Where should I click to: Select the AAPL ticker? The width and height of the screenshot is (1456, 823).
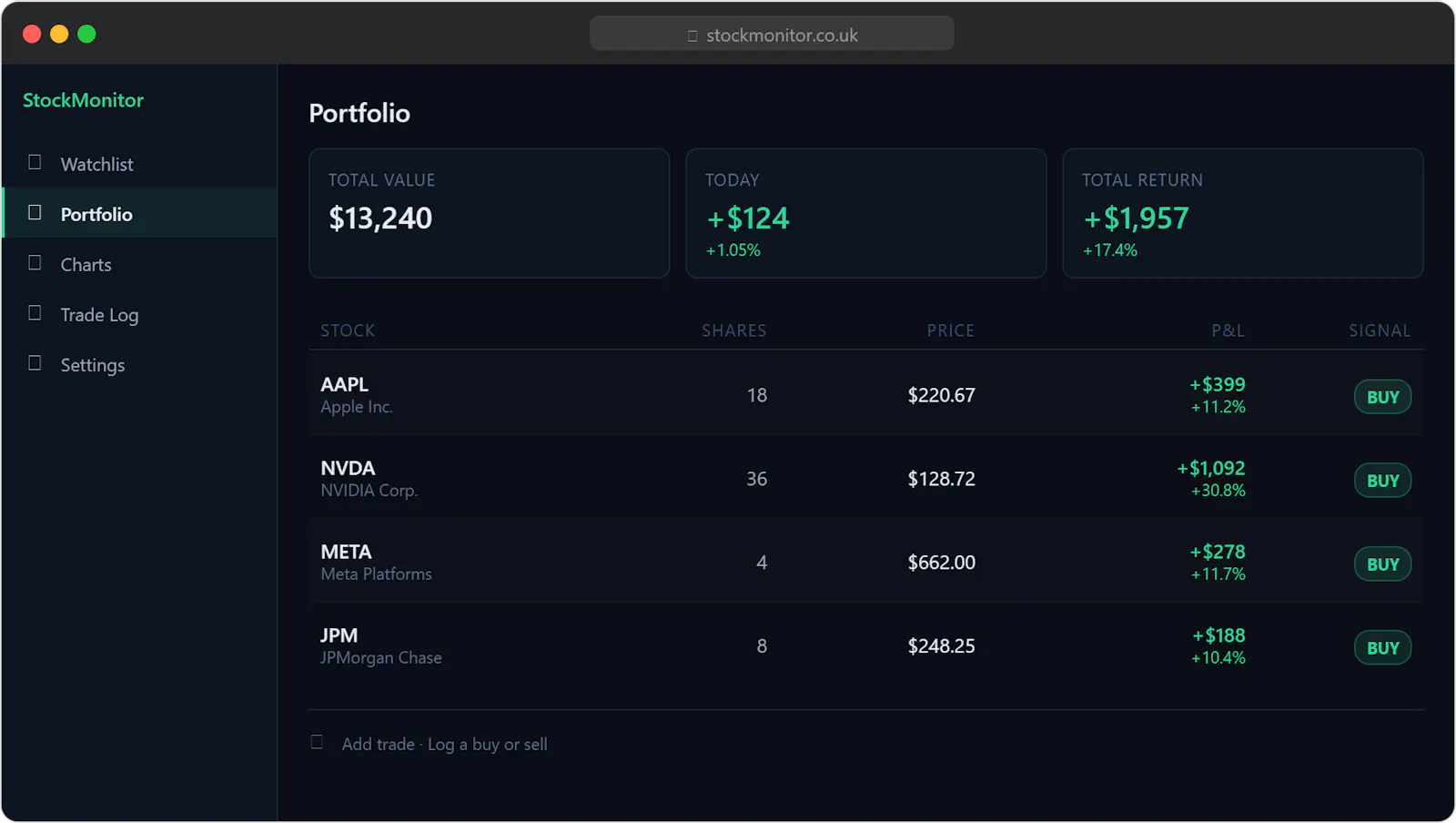pyautogui.click(x=344, y=384)
